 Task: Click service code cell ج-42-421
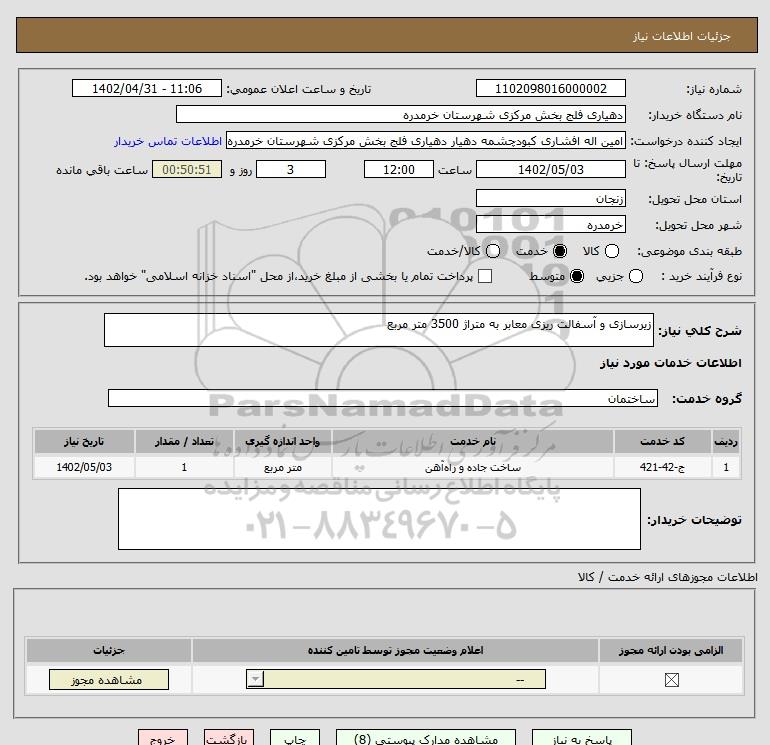662,467
